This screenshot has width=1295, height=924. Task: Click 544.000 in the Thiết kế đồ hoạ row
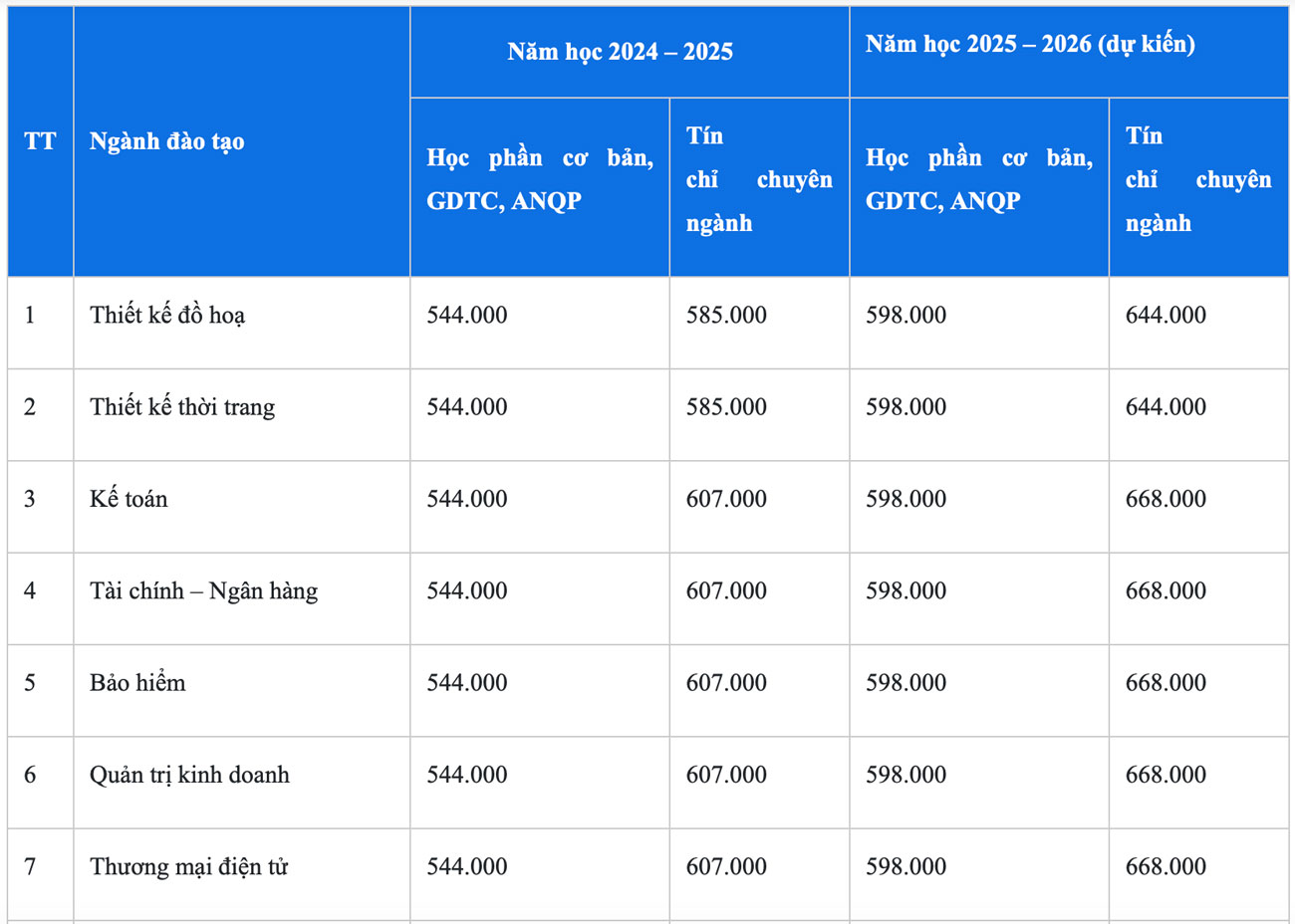click(x=467, y=316)
